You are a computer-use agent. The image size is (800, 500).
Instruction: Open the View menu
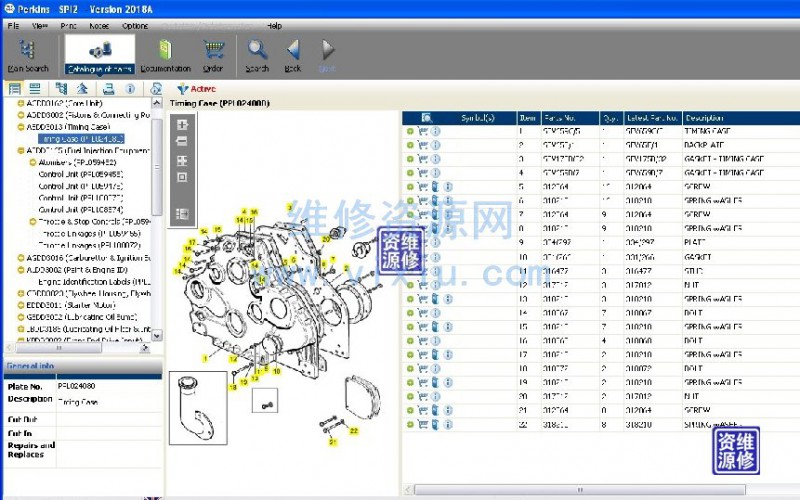pyautogui.click(x=40, y=26)
